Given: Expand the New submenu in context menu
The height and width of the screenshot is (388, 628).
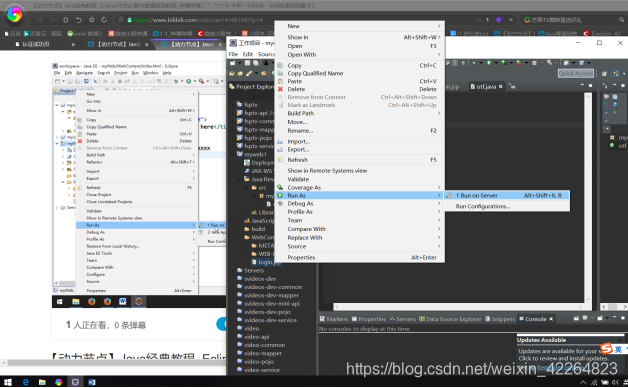Looking at the screenshot, I should coord(439,26).
